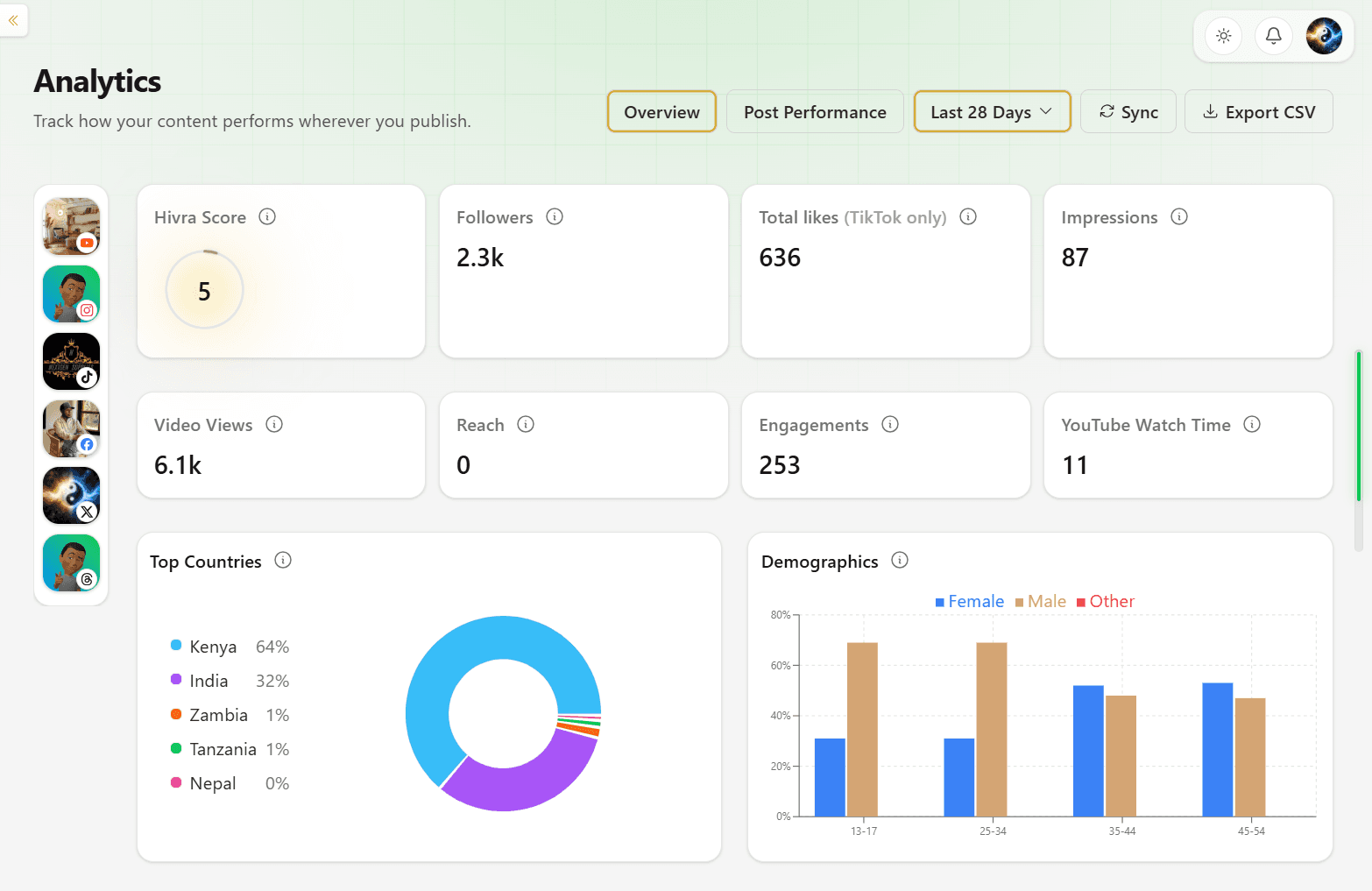1372x891 pixels.
Task: Toggle the Male series in Demographics legend
Action: 1040,602
